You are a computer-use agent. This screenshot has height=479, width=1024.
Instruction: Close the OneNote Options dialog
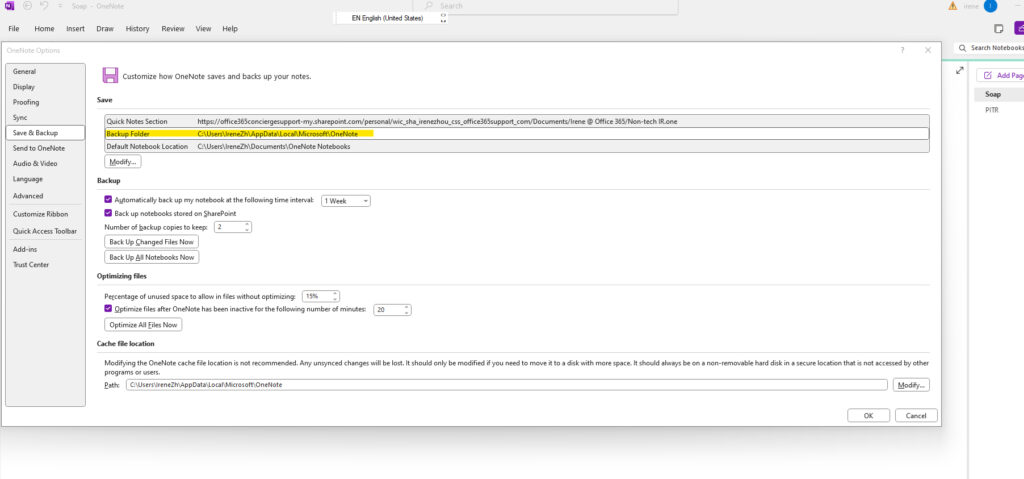[927, 50]
